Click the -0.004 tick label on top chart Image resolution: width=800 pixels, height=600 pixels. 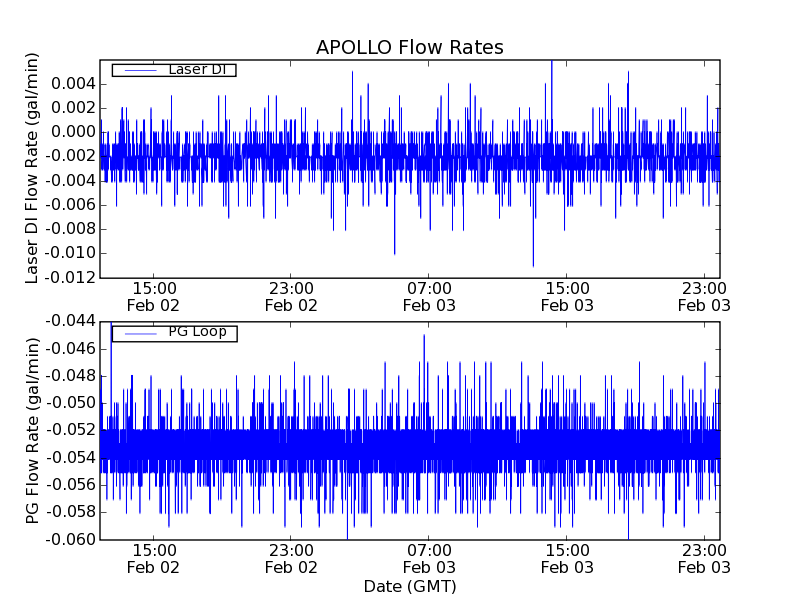70,181
